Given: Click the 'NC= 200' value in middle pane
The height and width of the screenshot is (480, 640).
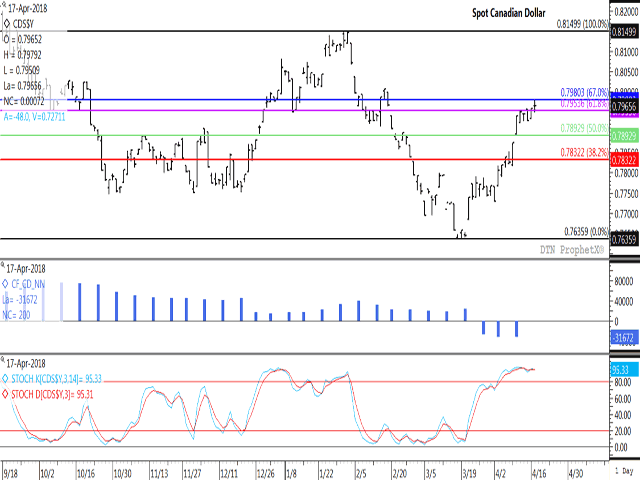Looking at the screenshot, I should (x=17, y=315).
